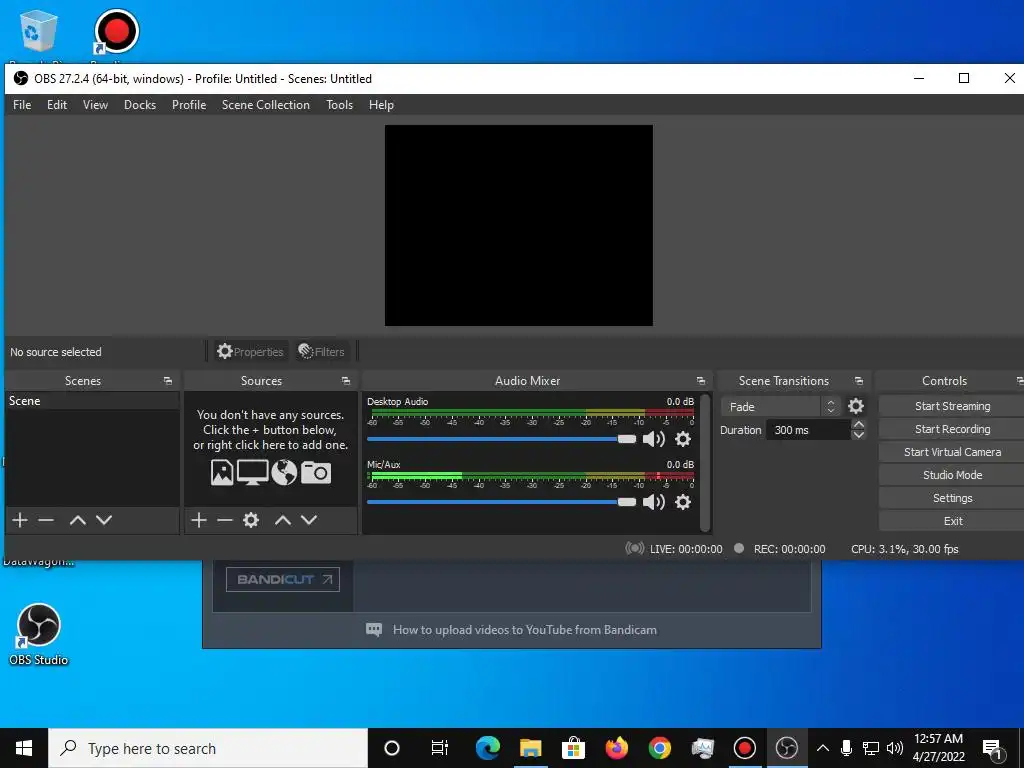Click Start Recording button
Image resolution: width=1024 pixels, height=768 pixels.
pos(952,429)
